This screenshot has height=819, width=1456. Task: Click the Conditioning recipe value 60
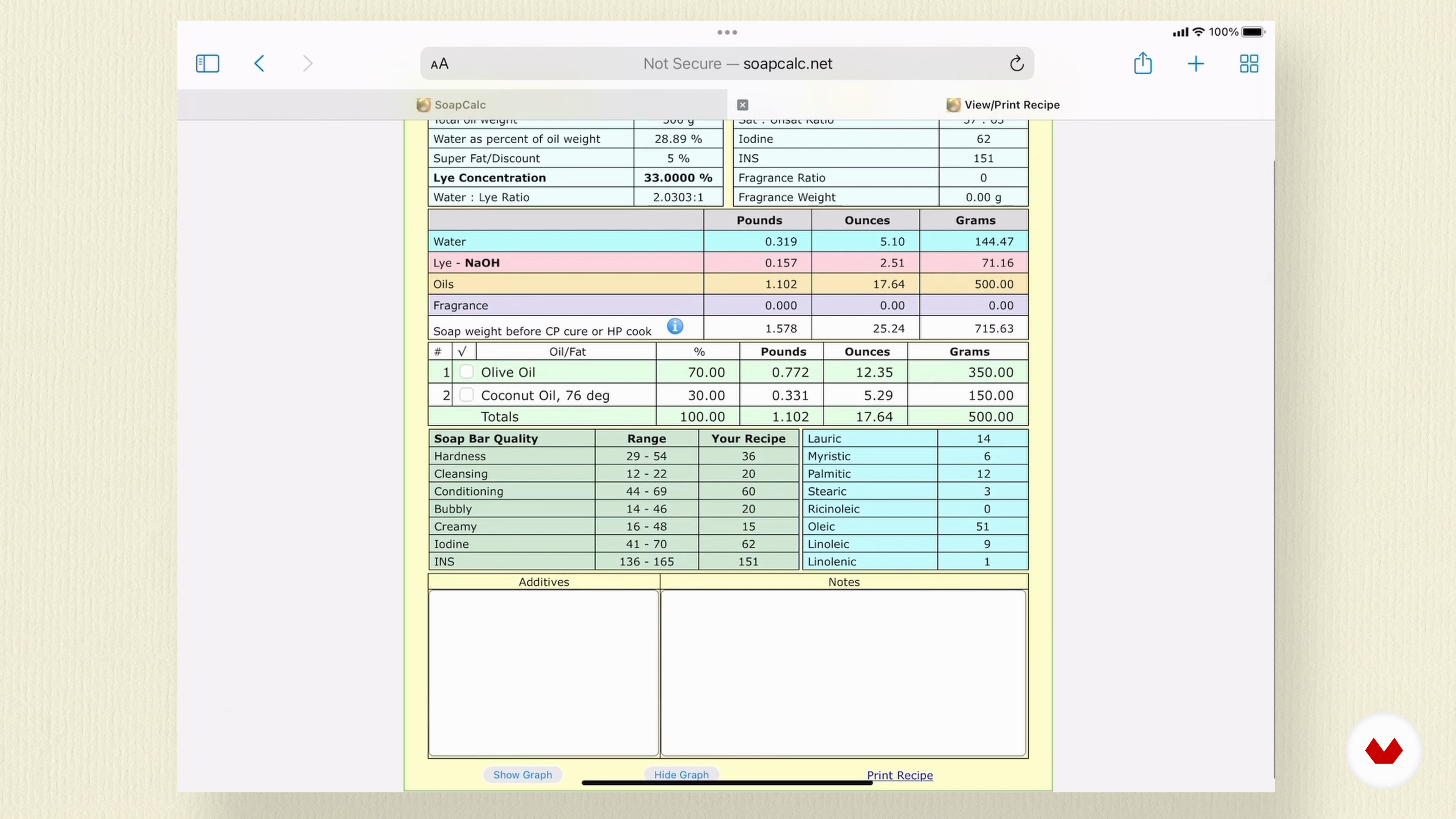coord(748,491)
